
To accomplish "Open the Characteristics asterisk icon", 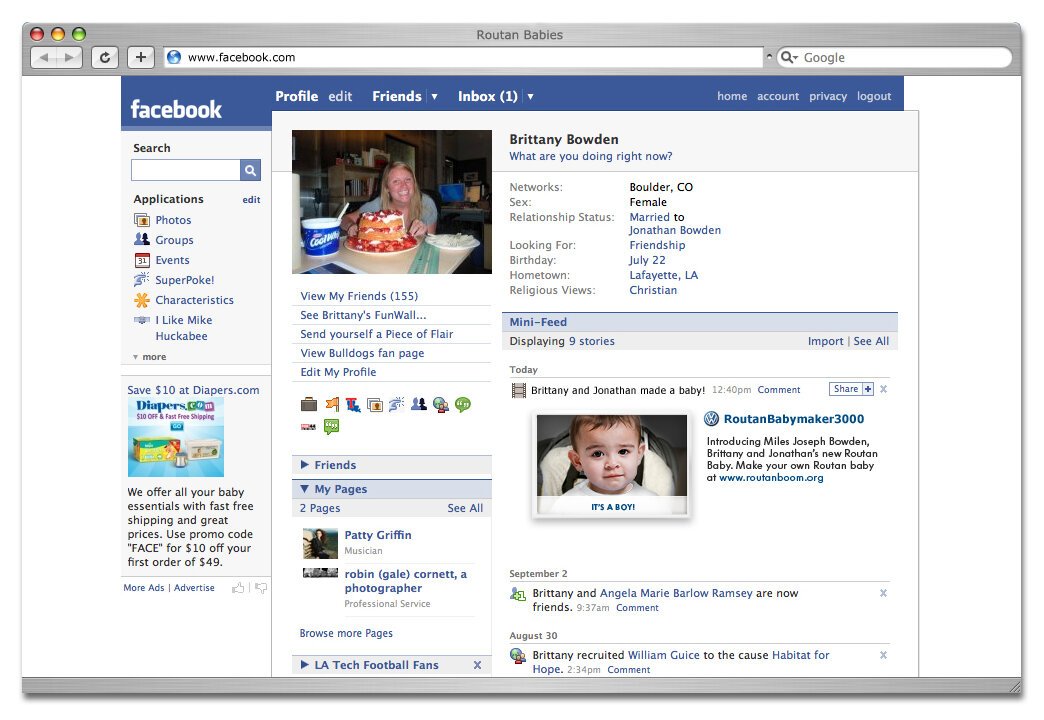I will tap(142, 300).
